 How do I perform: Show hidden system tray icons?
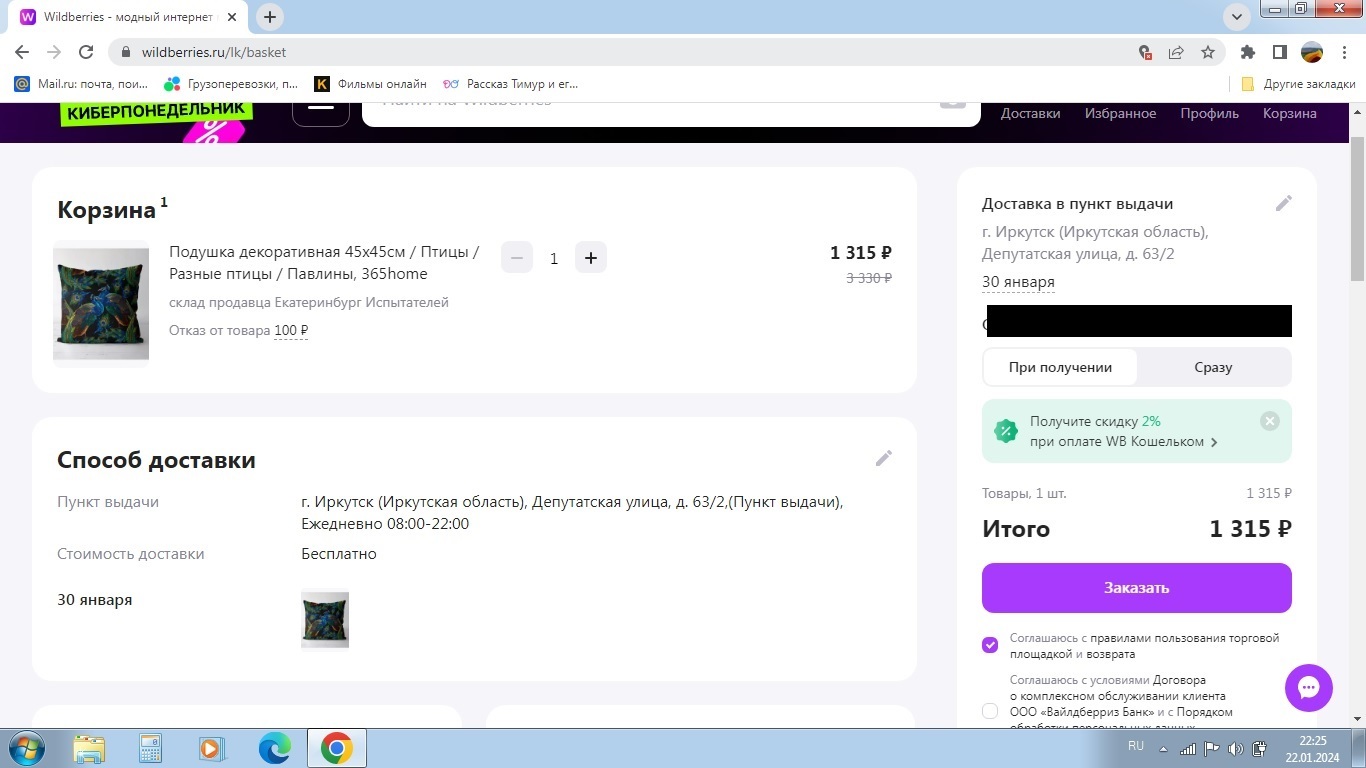[x=1163, y=748]
